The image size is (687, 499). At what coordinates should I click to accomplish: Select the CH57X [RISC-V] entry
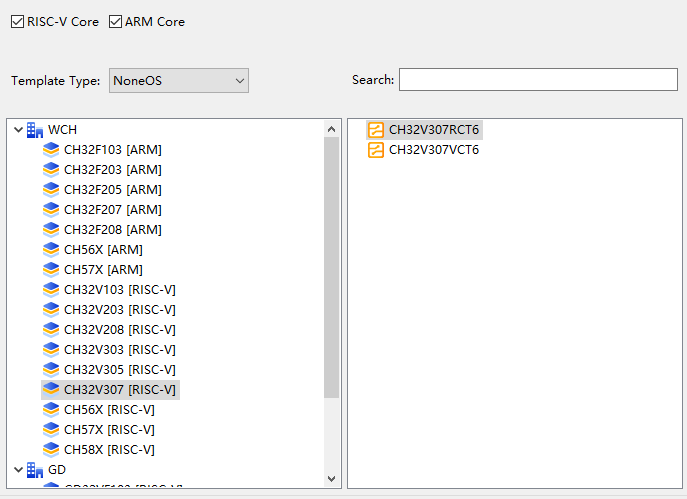click(109, 430)
